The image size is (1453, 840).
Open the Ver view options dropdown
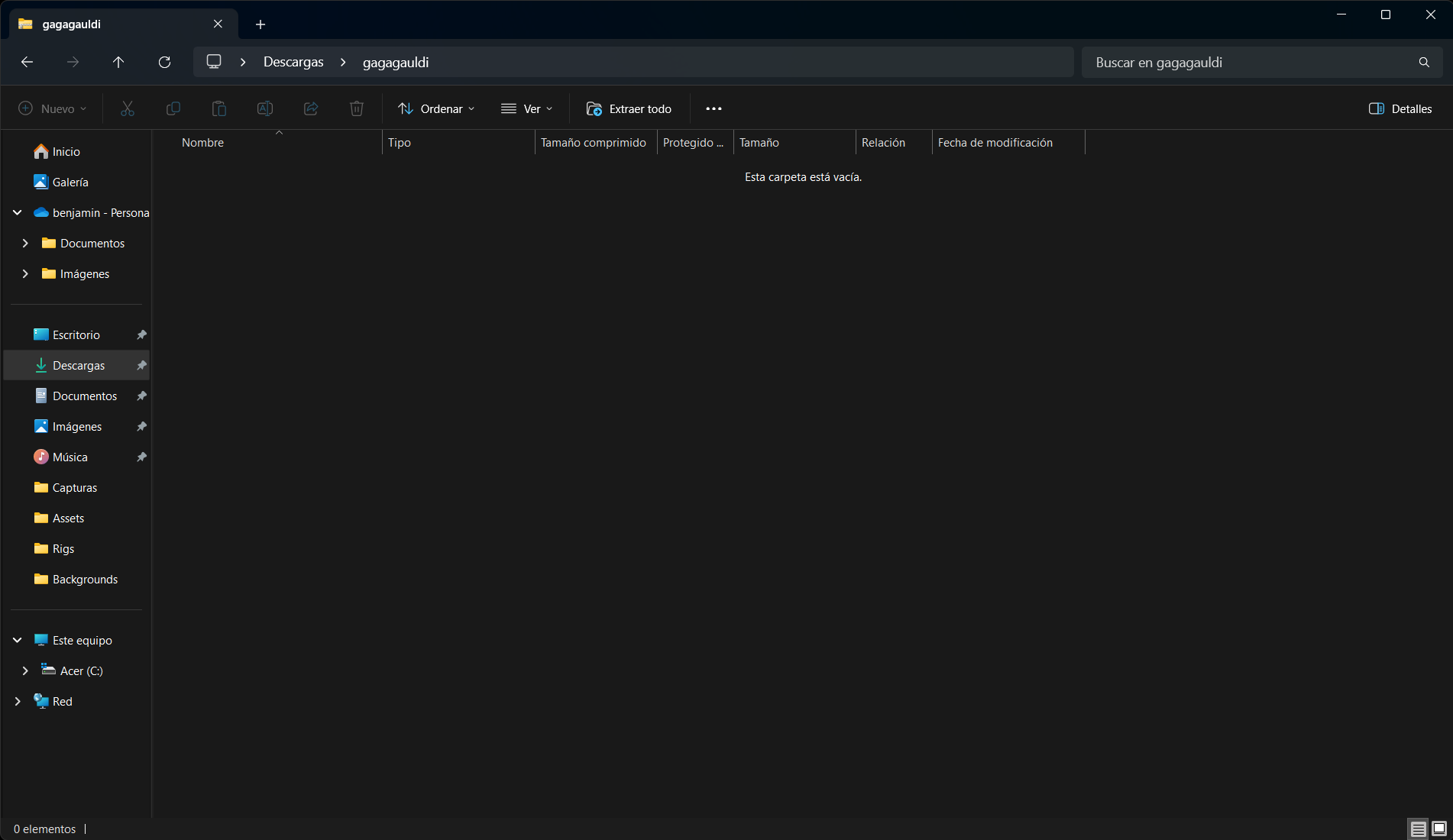527,108
